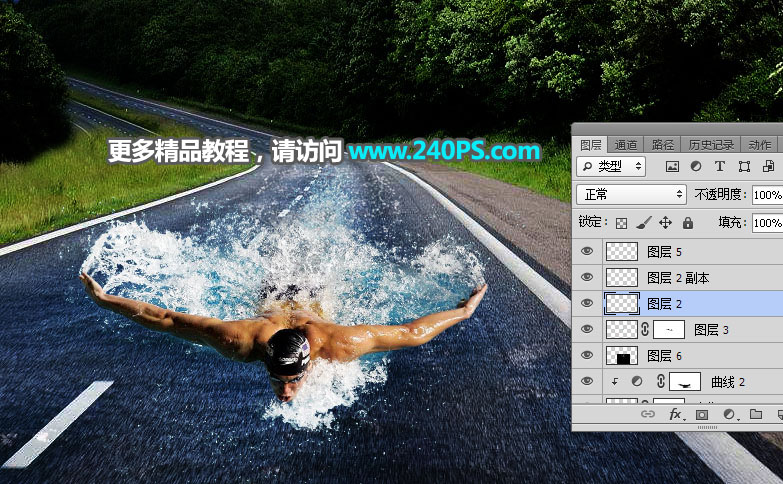Viewport: 783px width, 484px height.
Task: Toggle visibility of 图层 2 副本
Action: (x=587, y=278)
